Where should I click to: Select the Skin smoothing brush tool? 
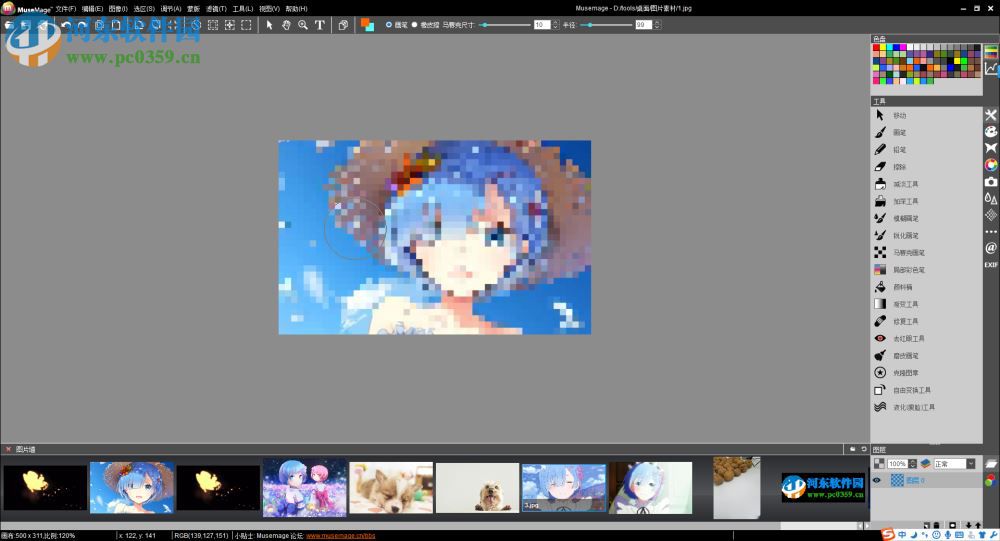pyautogui.click(x=880, y=355)
